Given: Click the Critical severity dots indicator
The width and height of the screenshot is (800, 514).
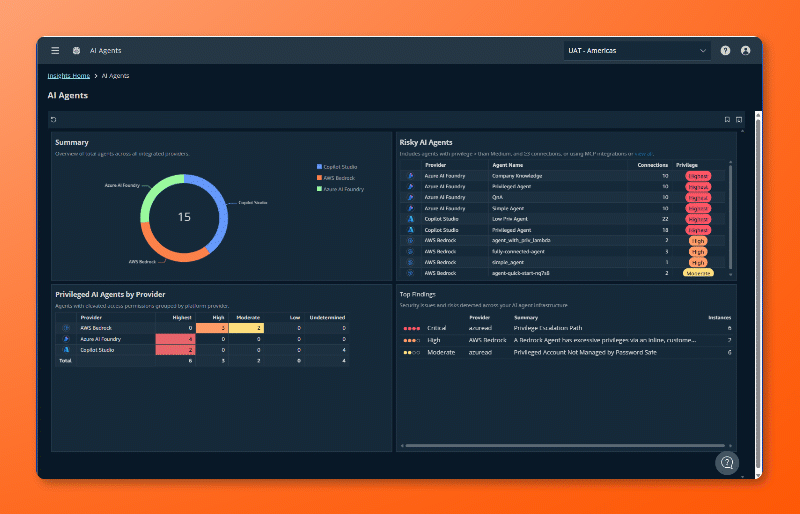Looking at the screenshot, I should click(412, 328).
